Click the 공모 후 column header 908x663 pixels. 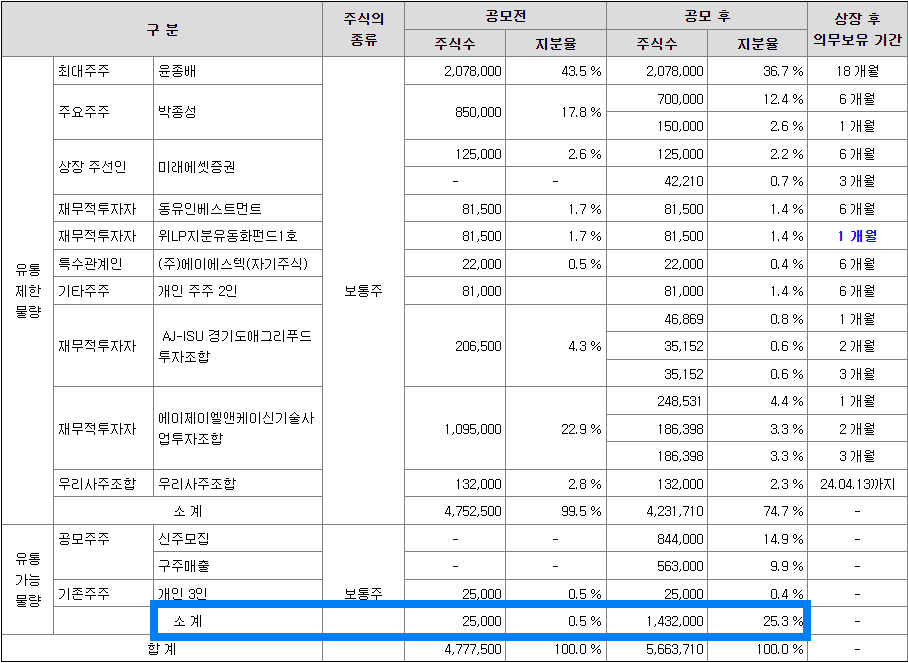coord(707,16)
